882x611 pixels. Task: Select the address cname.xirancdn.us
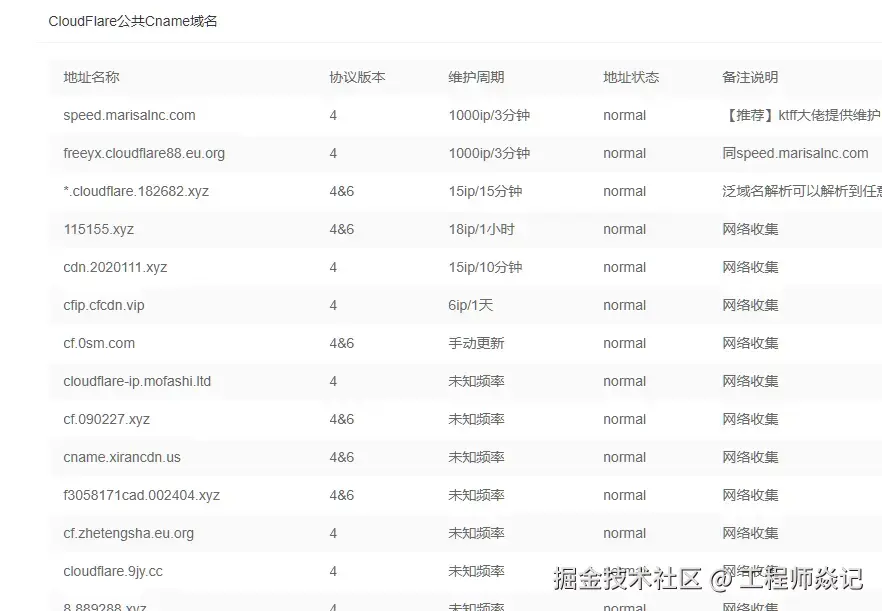122,457
